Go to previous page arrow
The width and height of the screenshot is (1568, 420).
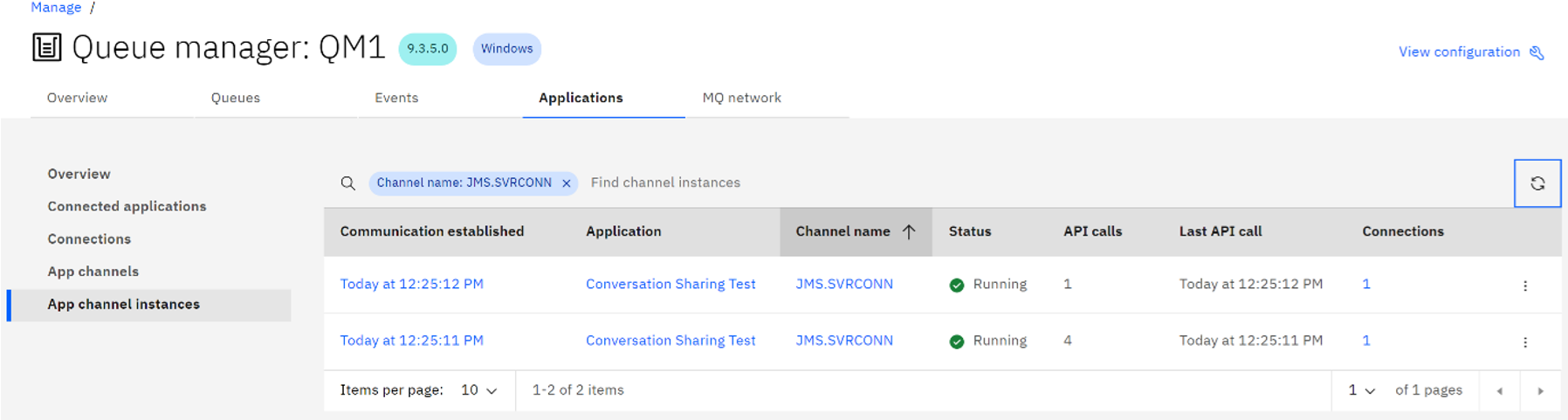[x=1500, y=391]
